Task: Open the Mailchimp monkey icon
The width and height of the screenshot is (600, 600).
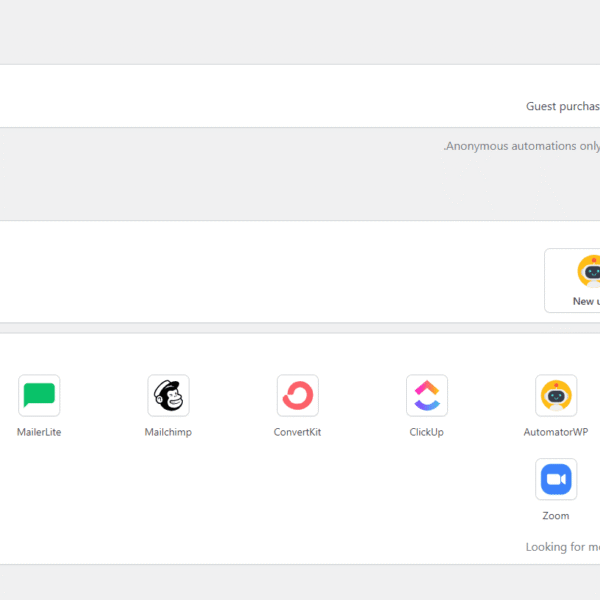Action: click(168, 396)
